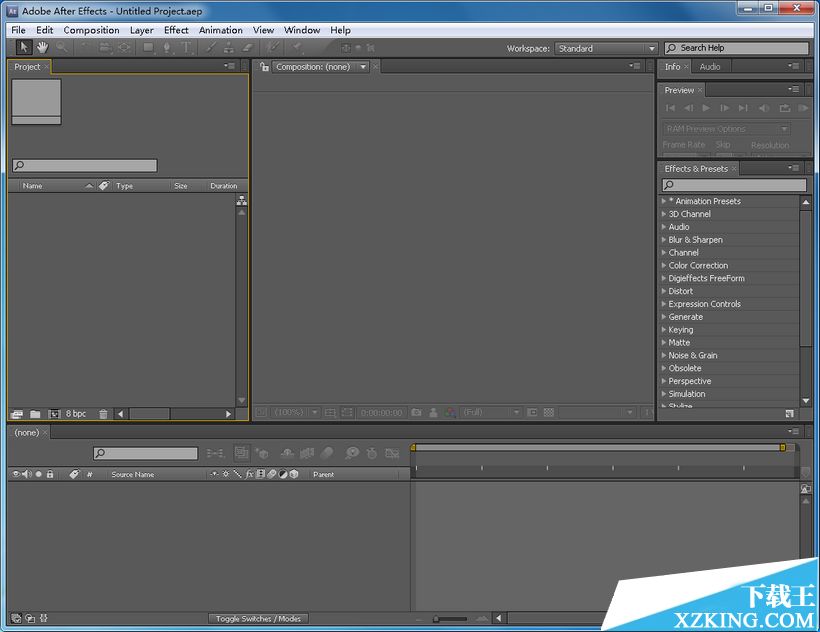The width and height of the screenshot is (820, 632).
Task: Toggle Motion Blur enable switch
Action: (327, 453)
